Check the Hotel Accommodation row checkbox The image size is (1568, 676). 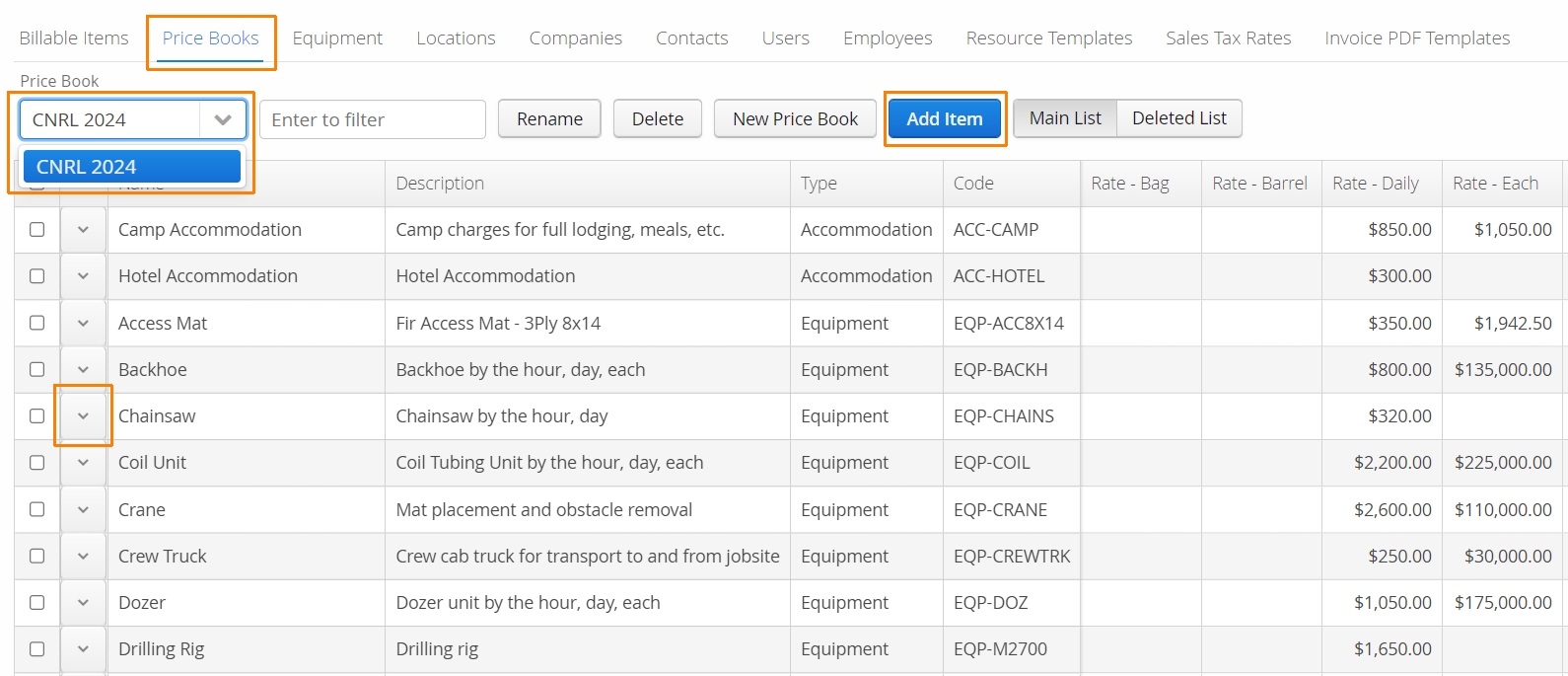37,276
